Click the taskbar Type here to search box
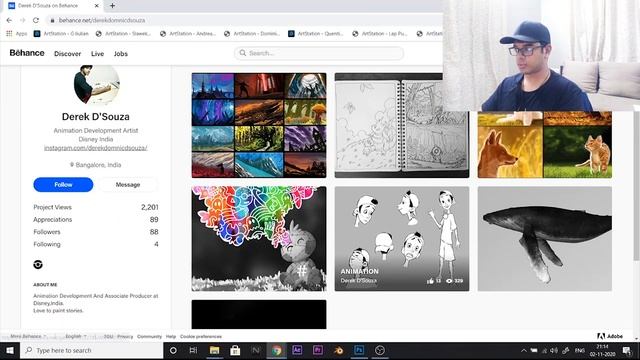Viewport: 640px width, 360px height. click(x=91, y=350)
